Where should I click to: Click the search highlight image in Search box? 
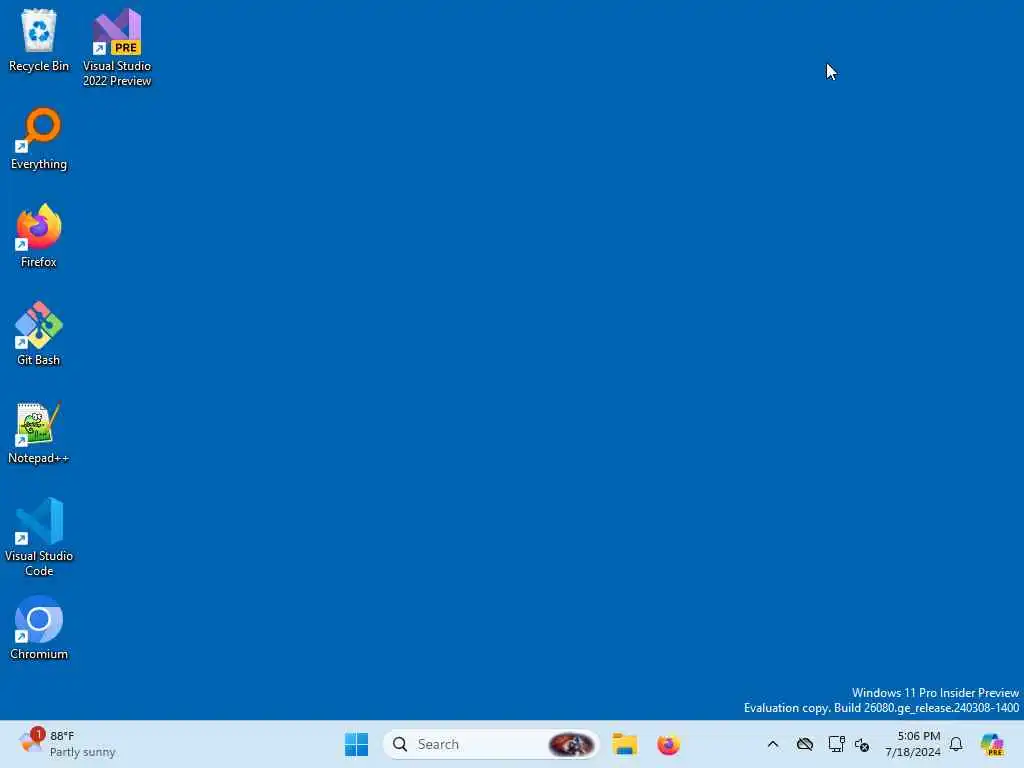[x=571, y=744]
